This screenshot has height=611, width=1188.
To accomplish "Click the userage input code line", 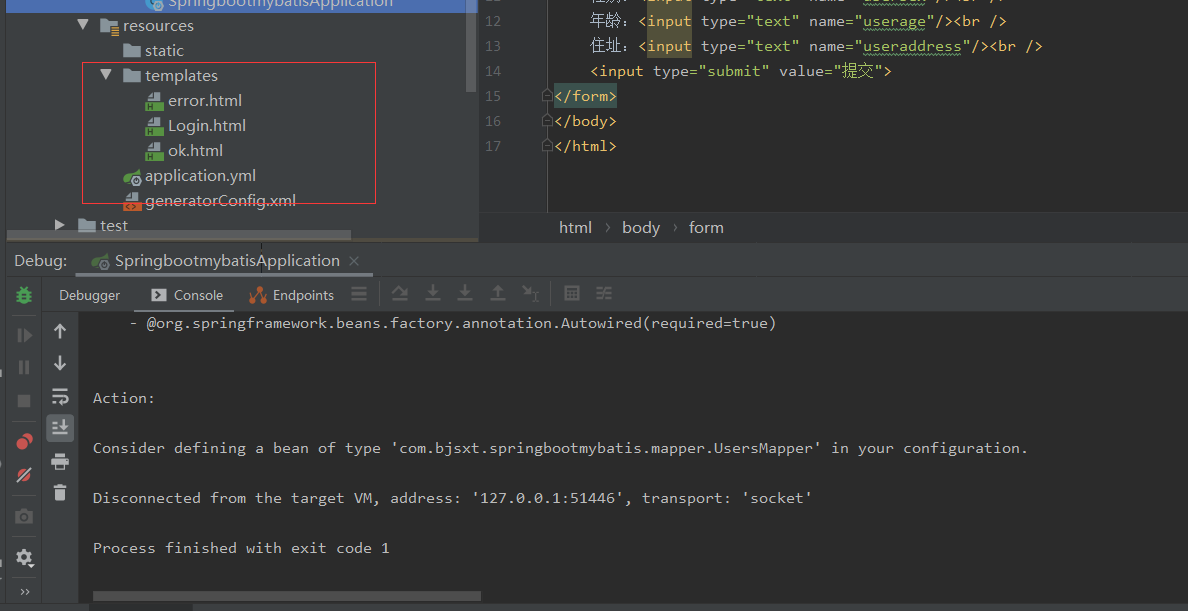I will (799, 21).
